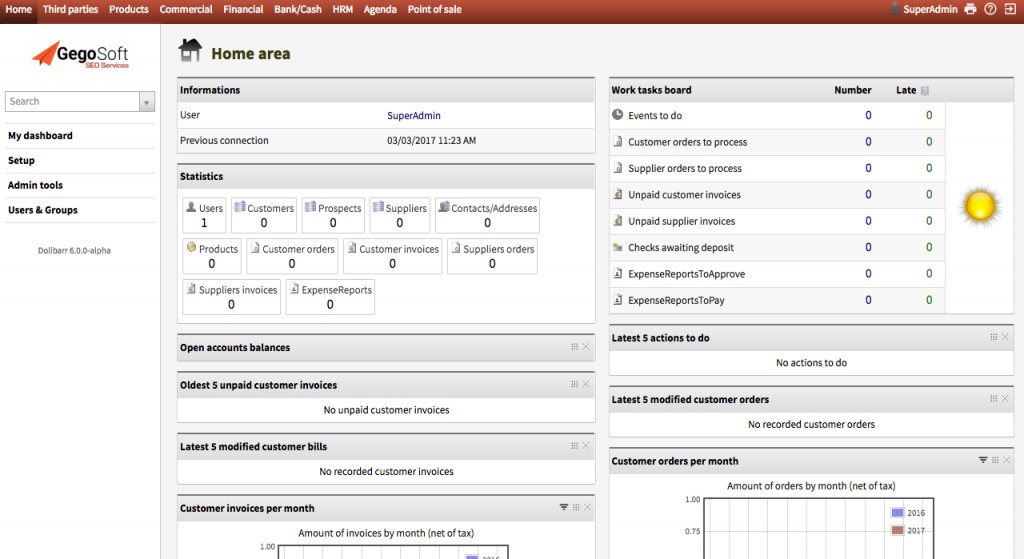Viewport: 1024px width, 559px height.
Task: Open the Bank/Cash menu
Action: click(298, 9)
